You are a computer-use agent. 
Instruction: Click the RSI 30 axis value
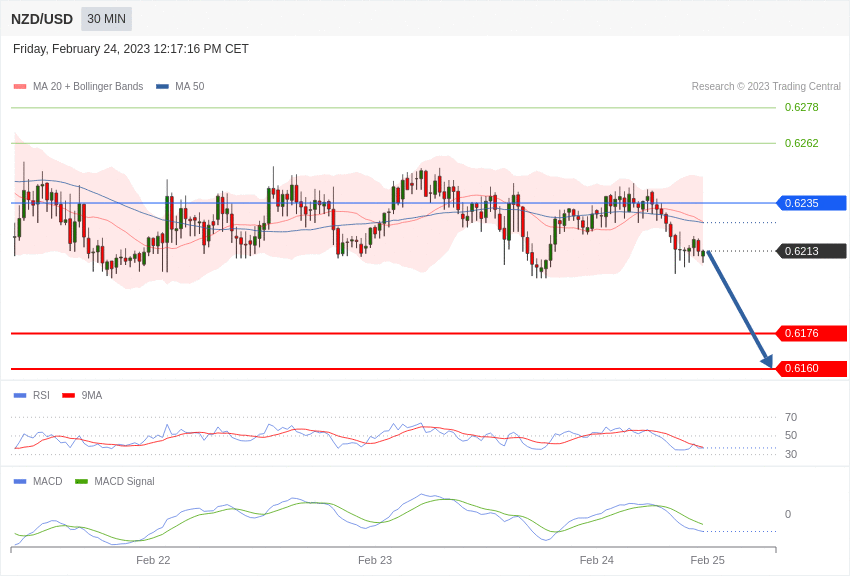pyautogui.click(x=791, y=454)
